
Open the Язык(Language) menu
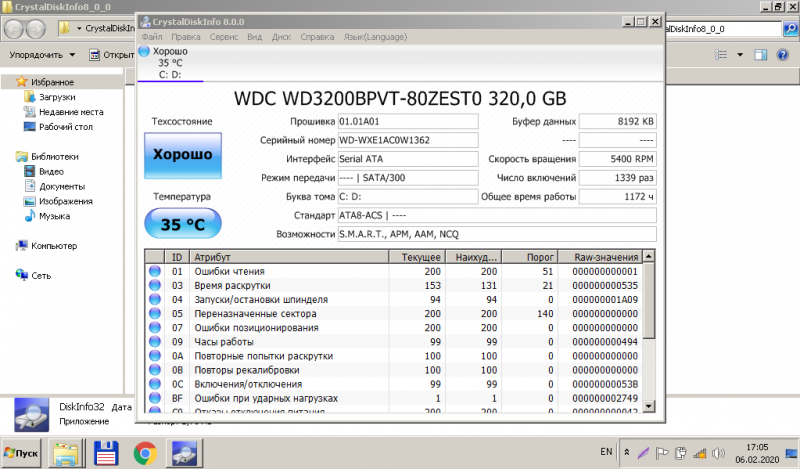376,37
